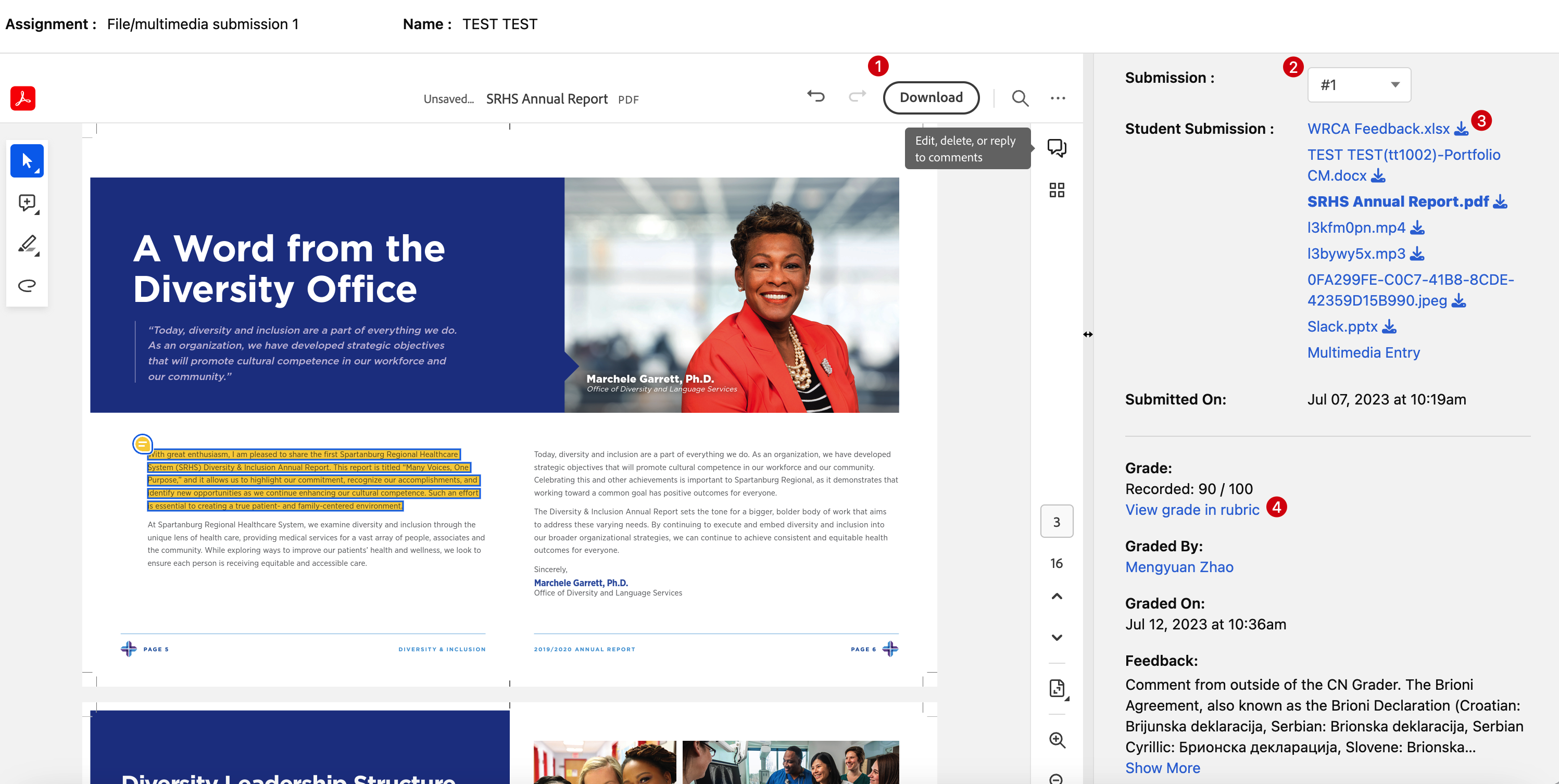Screen dimensions: 1559x784
Task: Download l3kfm0pn.mp4 via its icon
Action: pos(1417,227)
